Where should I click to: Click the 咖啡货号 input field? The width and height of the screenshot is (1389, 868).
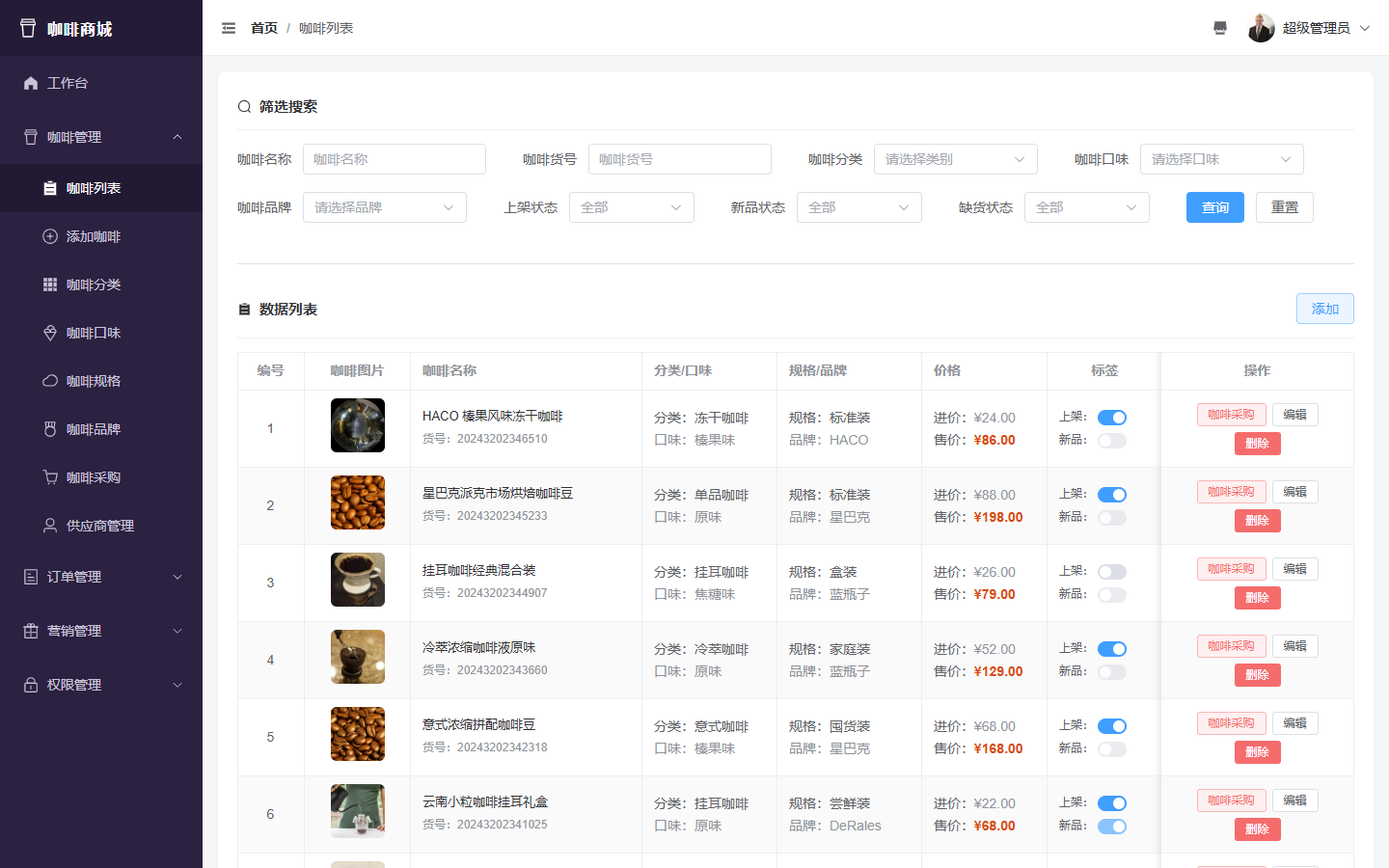click(x=680, y=159)
